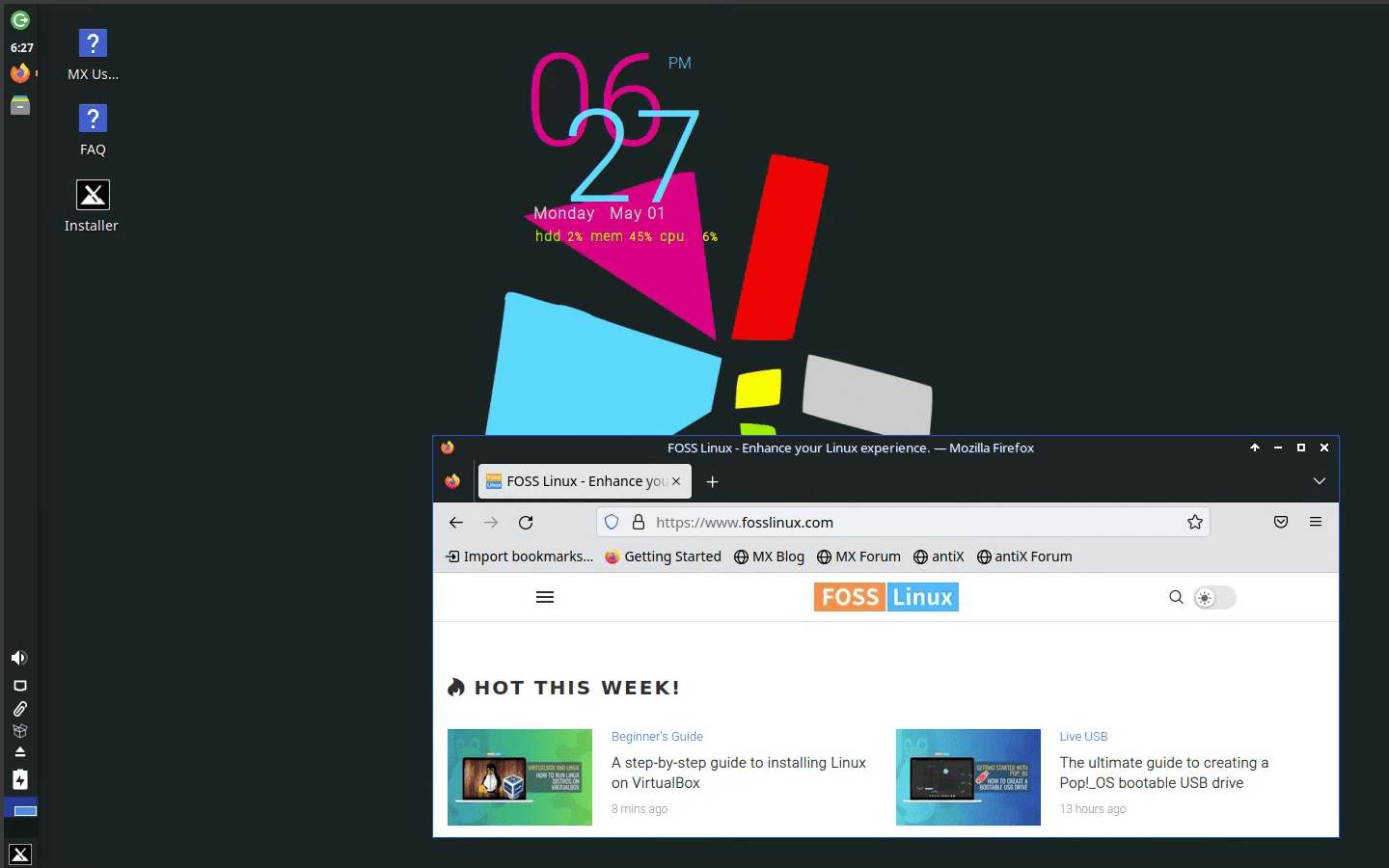Open the file manager panel icon
This screenshot has height=868, width=1389.
20,105
